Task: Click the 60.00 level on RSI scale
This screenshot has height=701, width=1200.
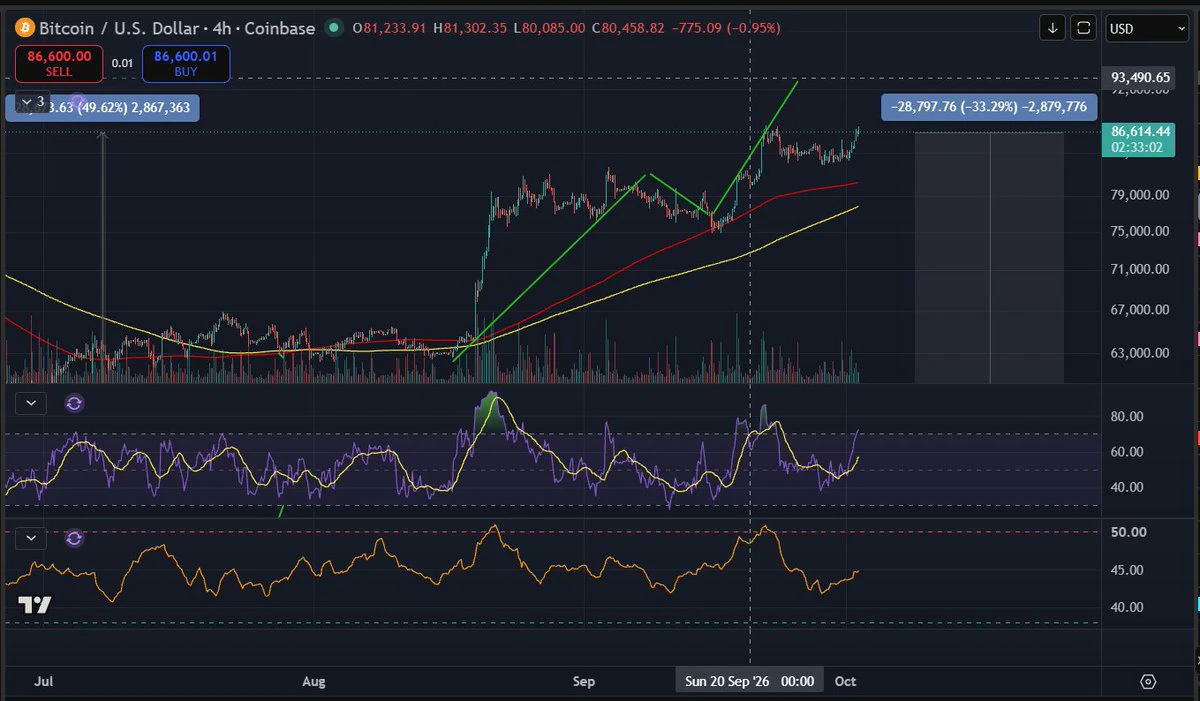Action: coord(1126,452)
